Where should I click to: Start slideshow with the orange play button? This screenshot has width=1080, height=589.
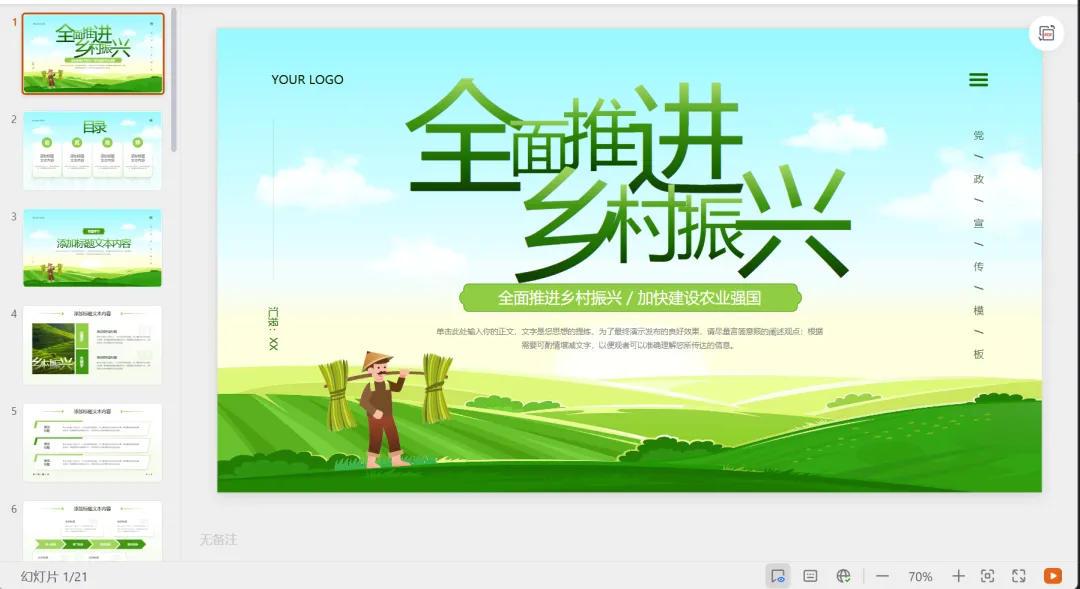1052,576
